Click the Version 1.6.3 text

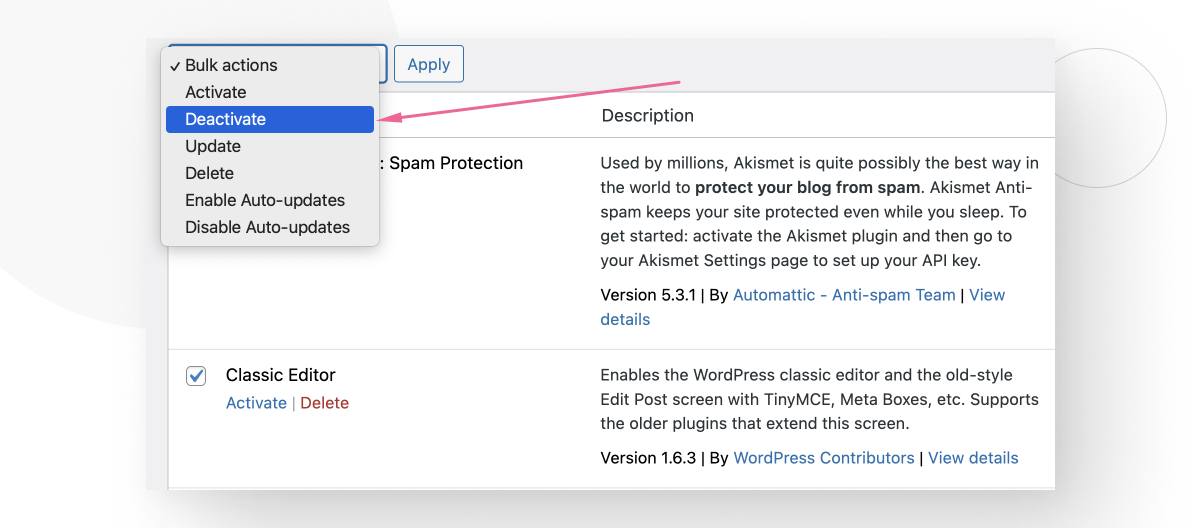tap(649, 458)
